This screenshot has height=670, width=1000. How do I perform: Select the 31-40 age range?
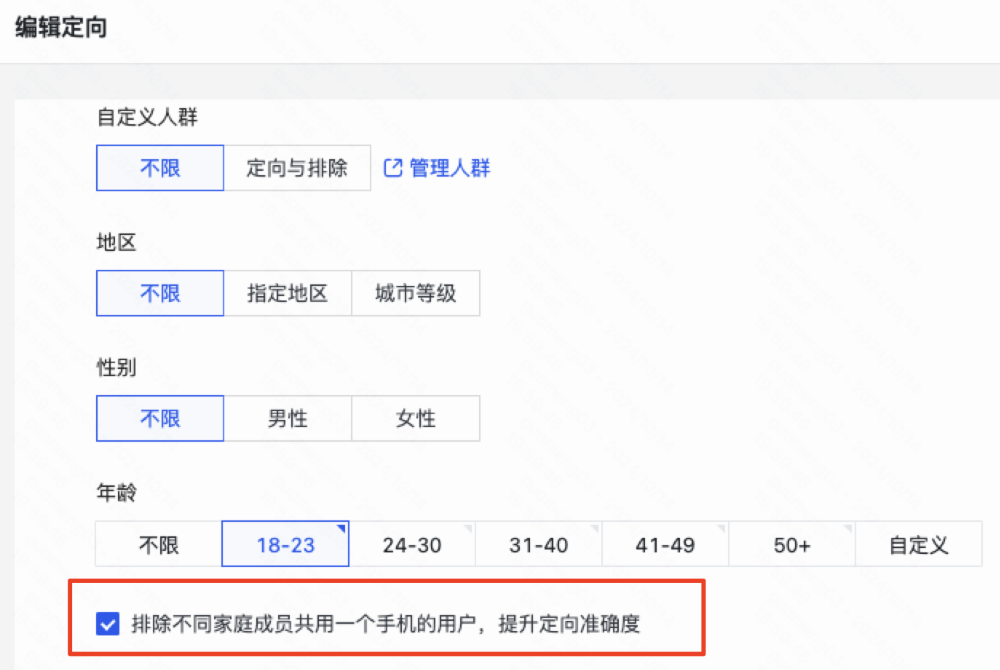pyautogui.click(x=539, y=543)
